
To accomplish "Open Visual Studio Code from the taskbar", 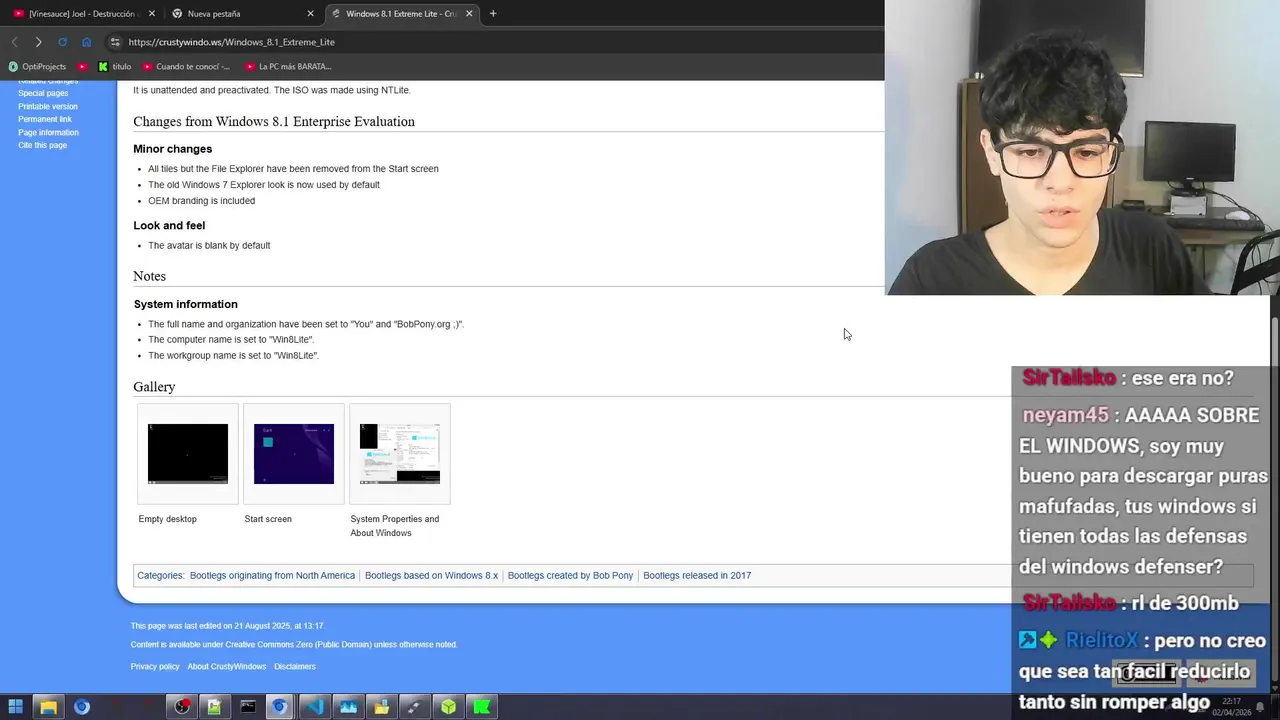I will click(x=315, y=707).
